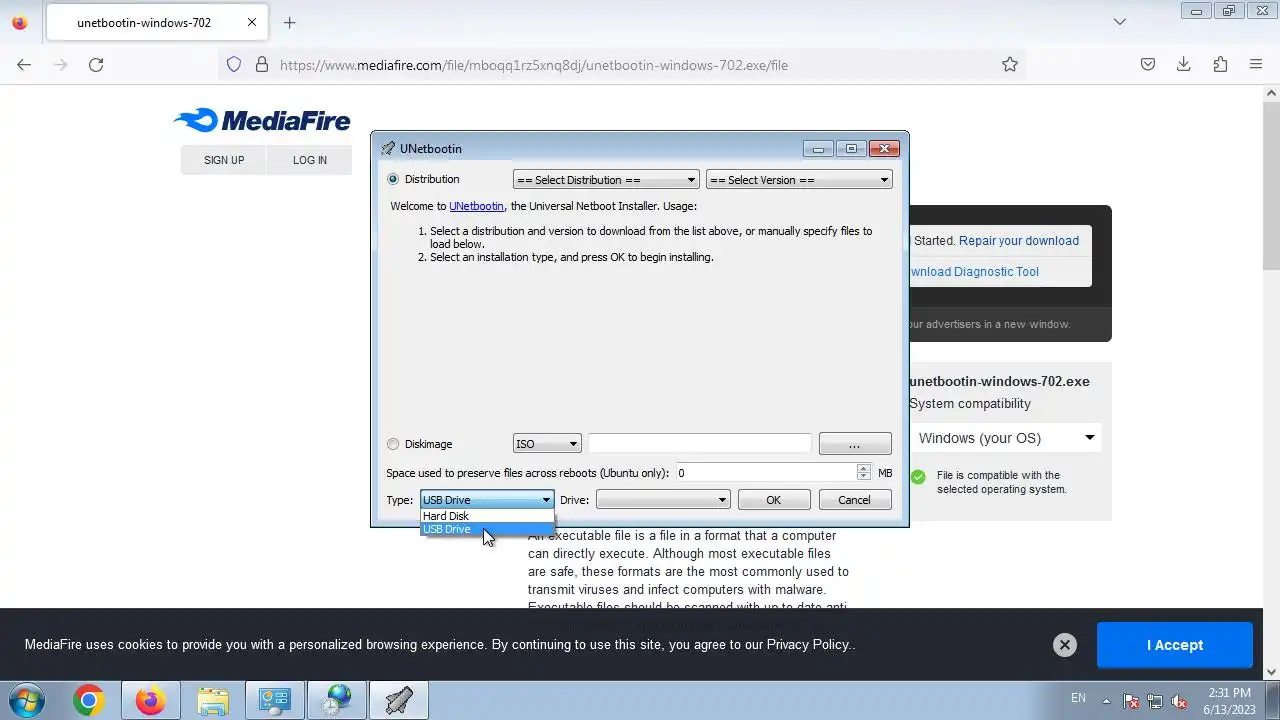Dismiss the cookie banner with the X icon
The height and width of the screenshot is (720, 1280).
pos(1065,645)
